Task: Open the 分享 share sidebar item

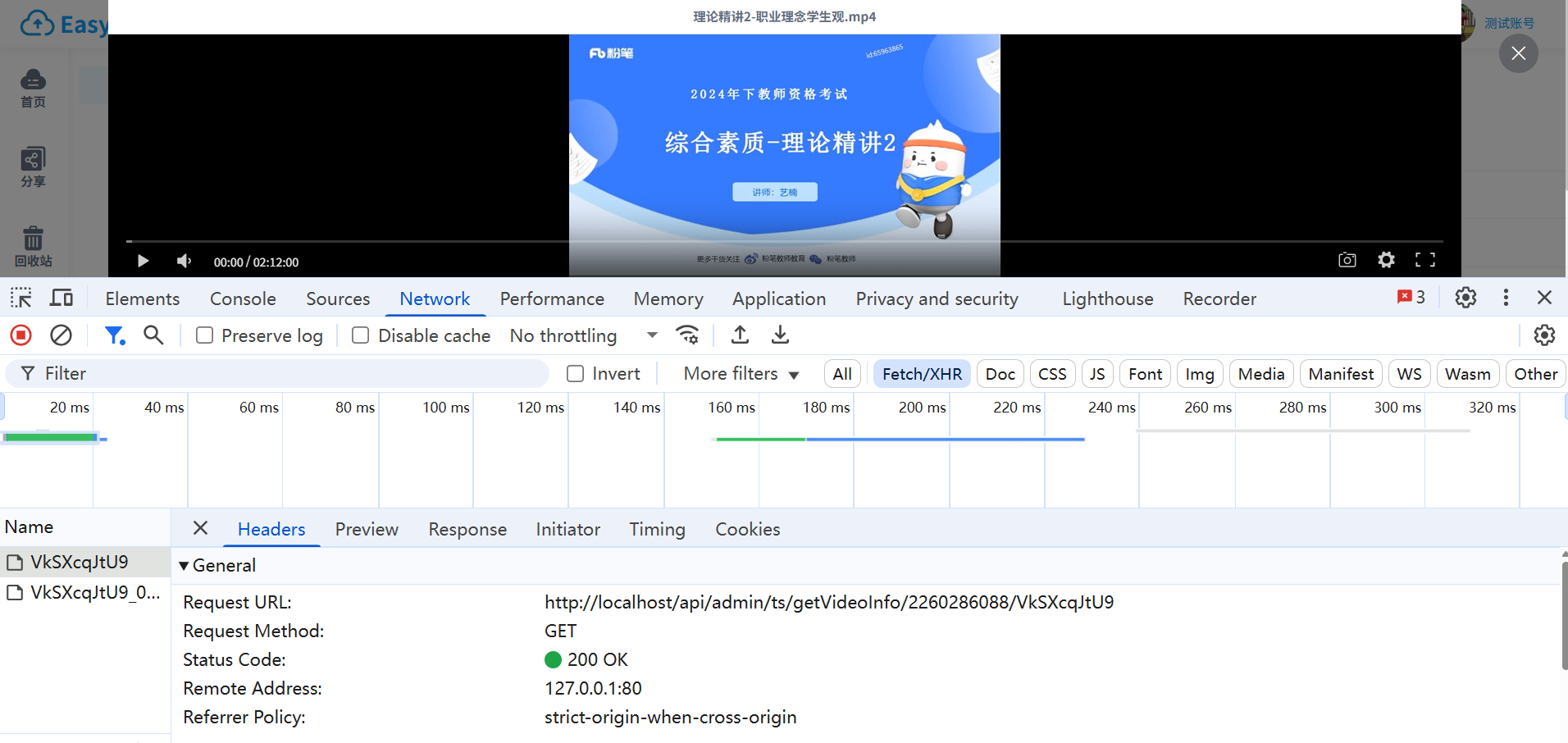Action: [33, 167]
